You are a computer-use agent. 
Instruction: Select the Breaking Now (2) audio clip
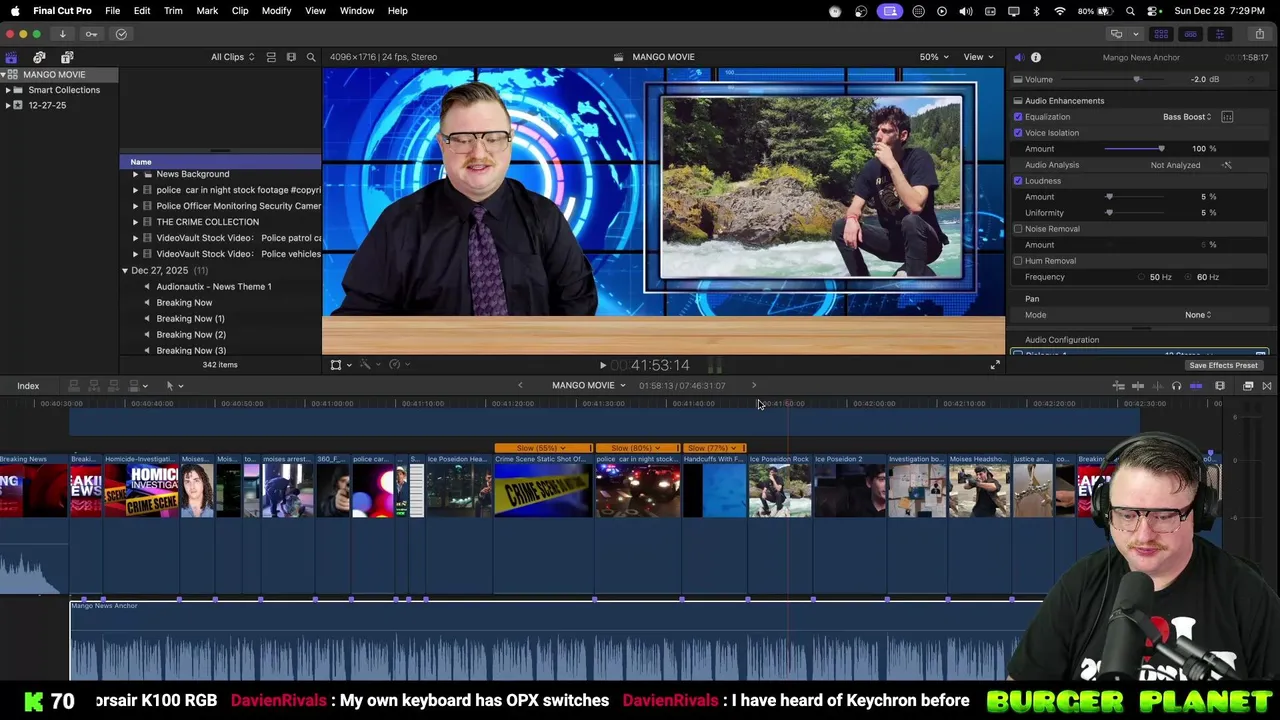[x=191, y=335]
